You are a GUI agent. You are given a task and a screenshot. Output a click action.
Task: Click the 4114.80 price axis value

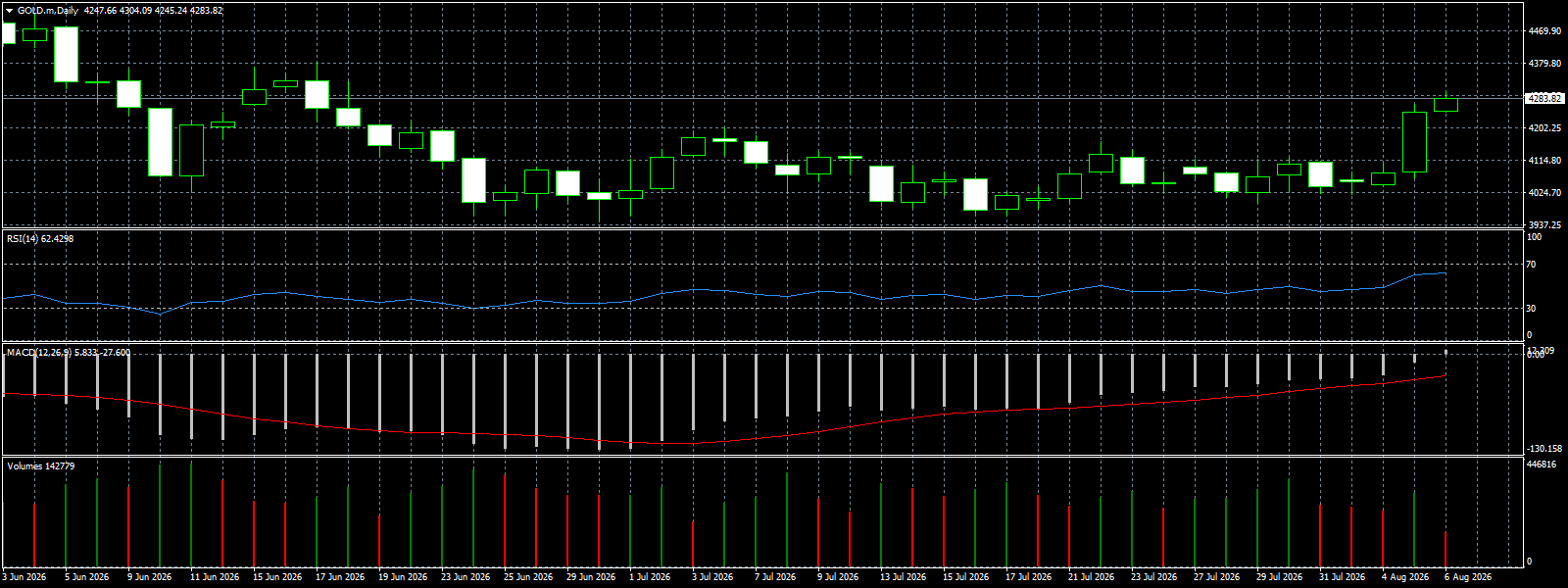click(x=1544, y=161)
